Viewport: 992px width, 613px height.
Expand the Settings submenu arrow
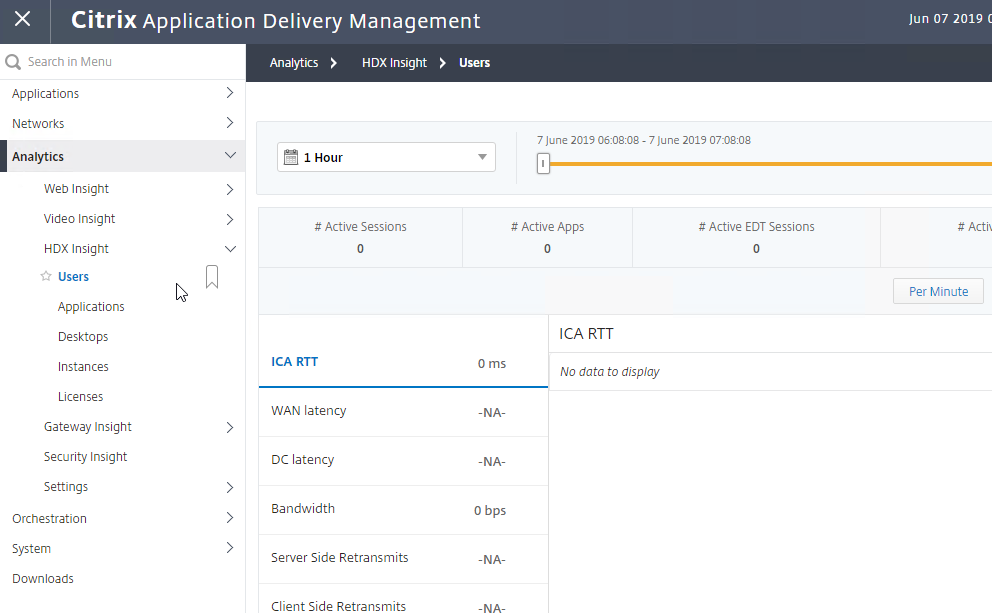point(230,488)
